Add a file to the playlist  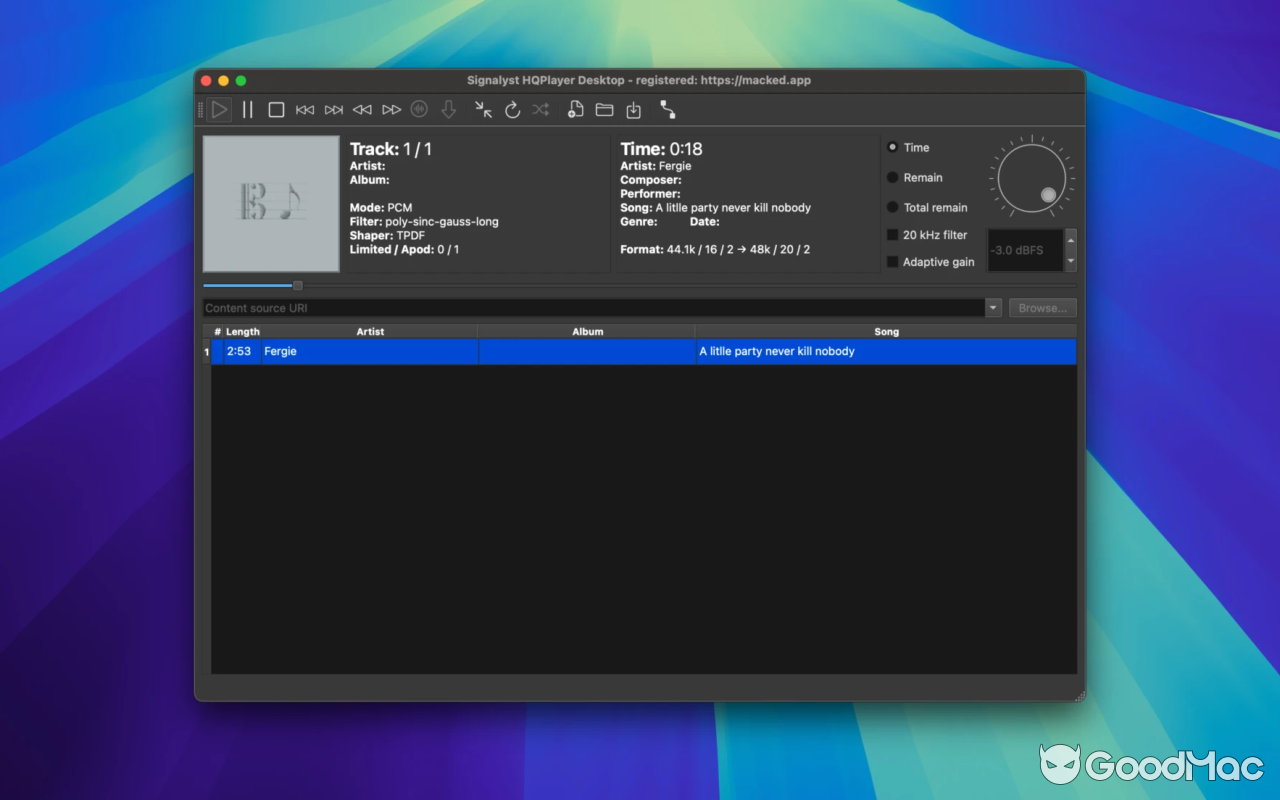(x=575, y=110)
